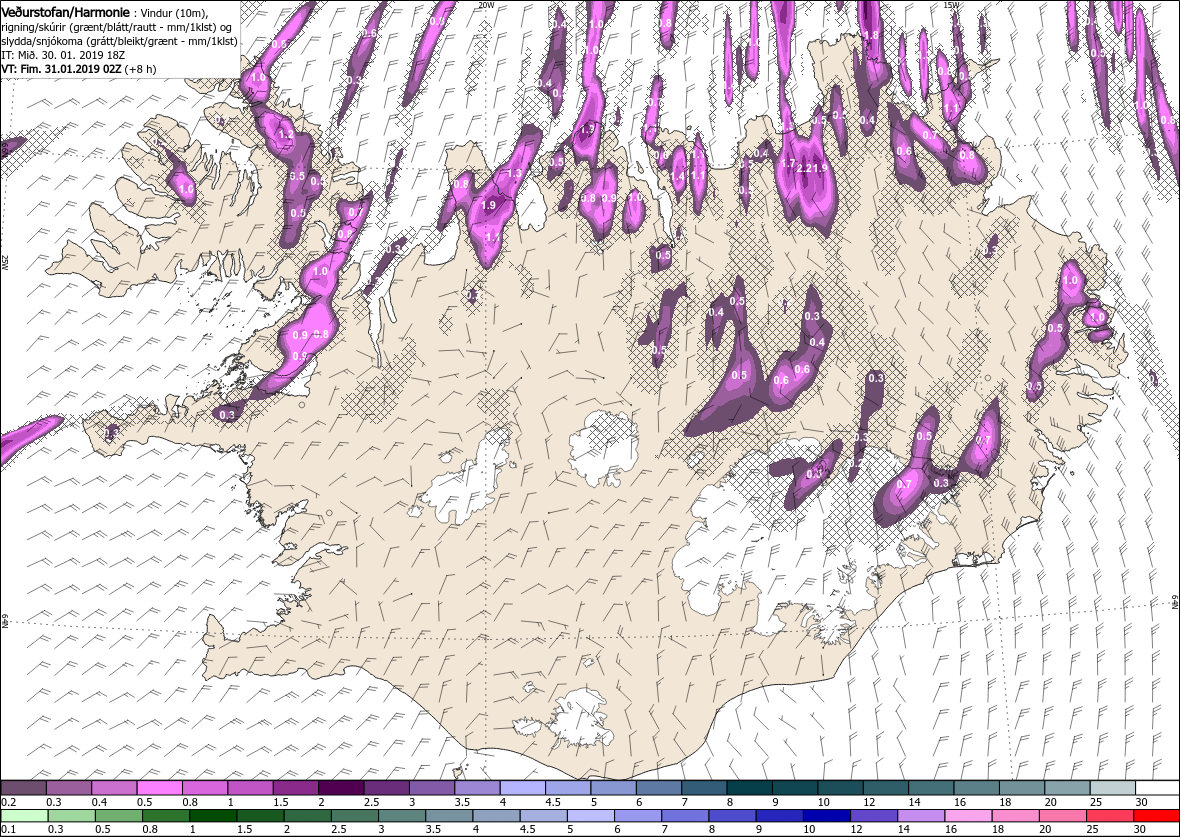Pick the pale gray swatch labeled 25 in purple legend

(1112, 788)
